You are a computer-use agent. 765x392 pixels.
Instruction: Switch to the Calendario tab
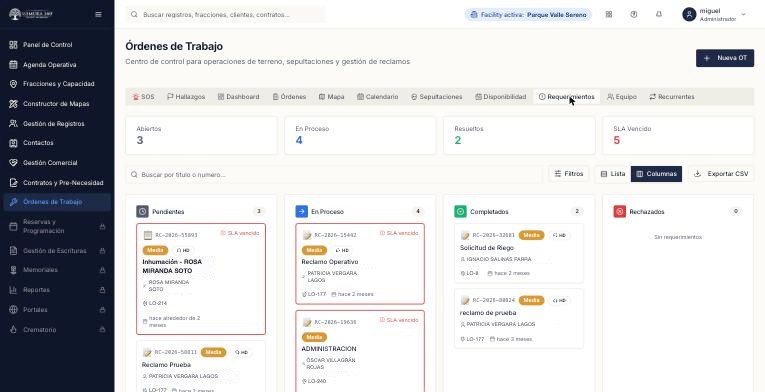point(378,97)
